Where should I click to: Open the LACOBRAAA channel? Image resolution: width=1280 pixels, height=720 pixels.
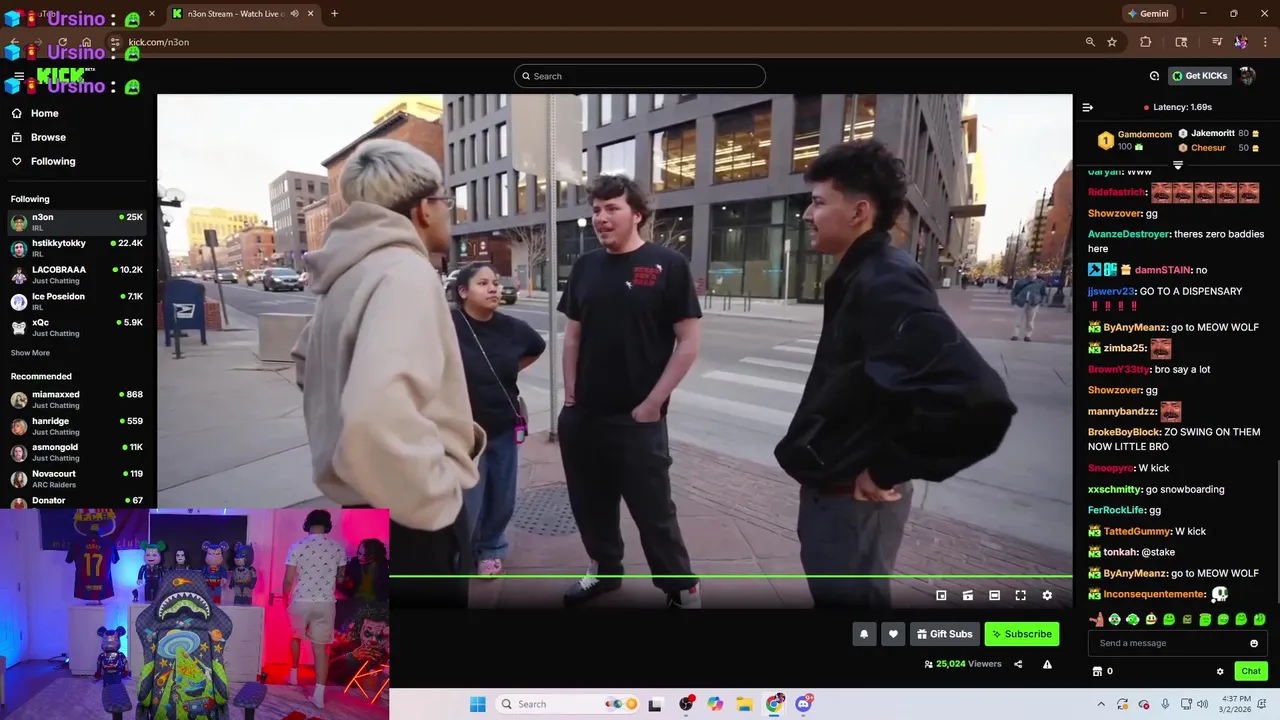[x=76, y=274]
